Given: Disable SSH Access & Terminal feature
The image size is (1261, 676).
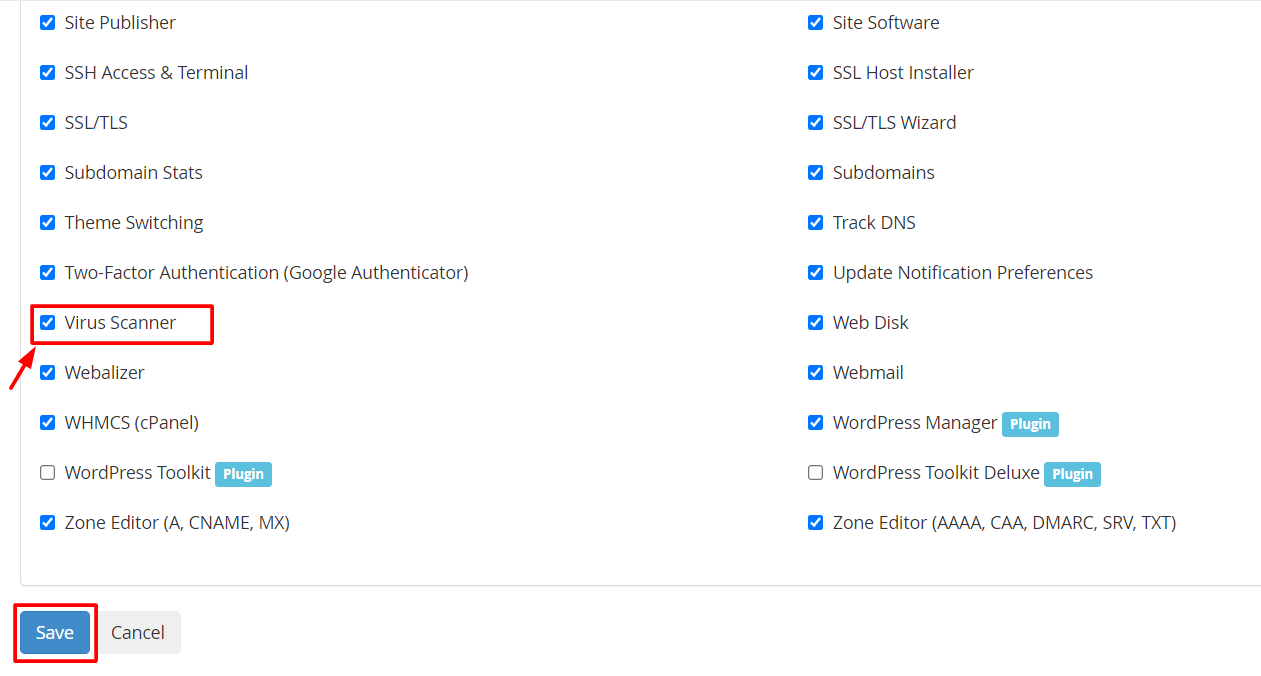Looking at the screenshot, I should (47, 73).
